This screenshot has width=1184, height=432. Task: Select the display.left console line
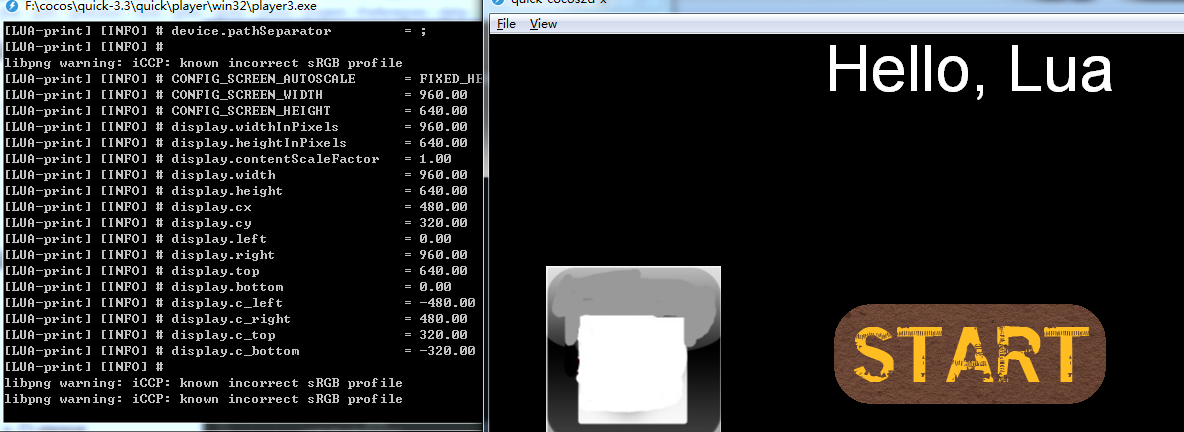click(x=228, y=239)
